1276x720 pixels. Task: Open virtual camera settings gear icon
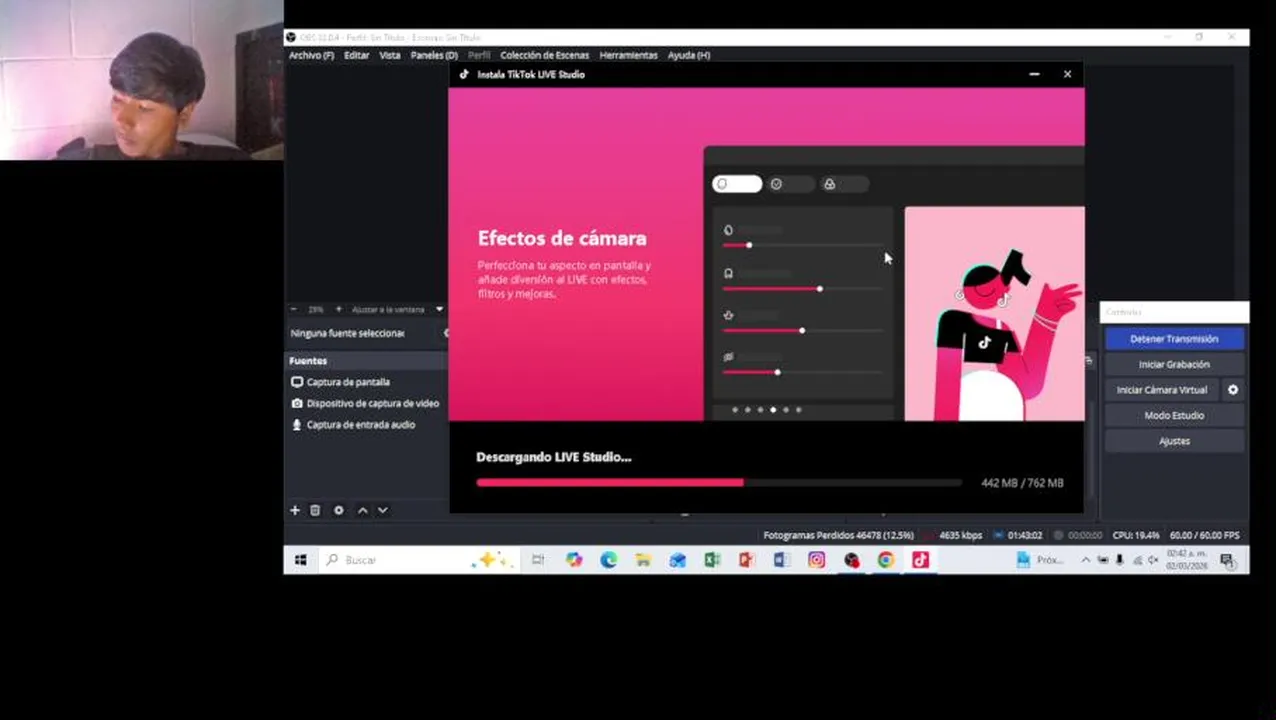point(1233,390)
